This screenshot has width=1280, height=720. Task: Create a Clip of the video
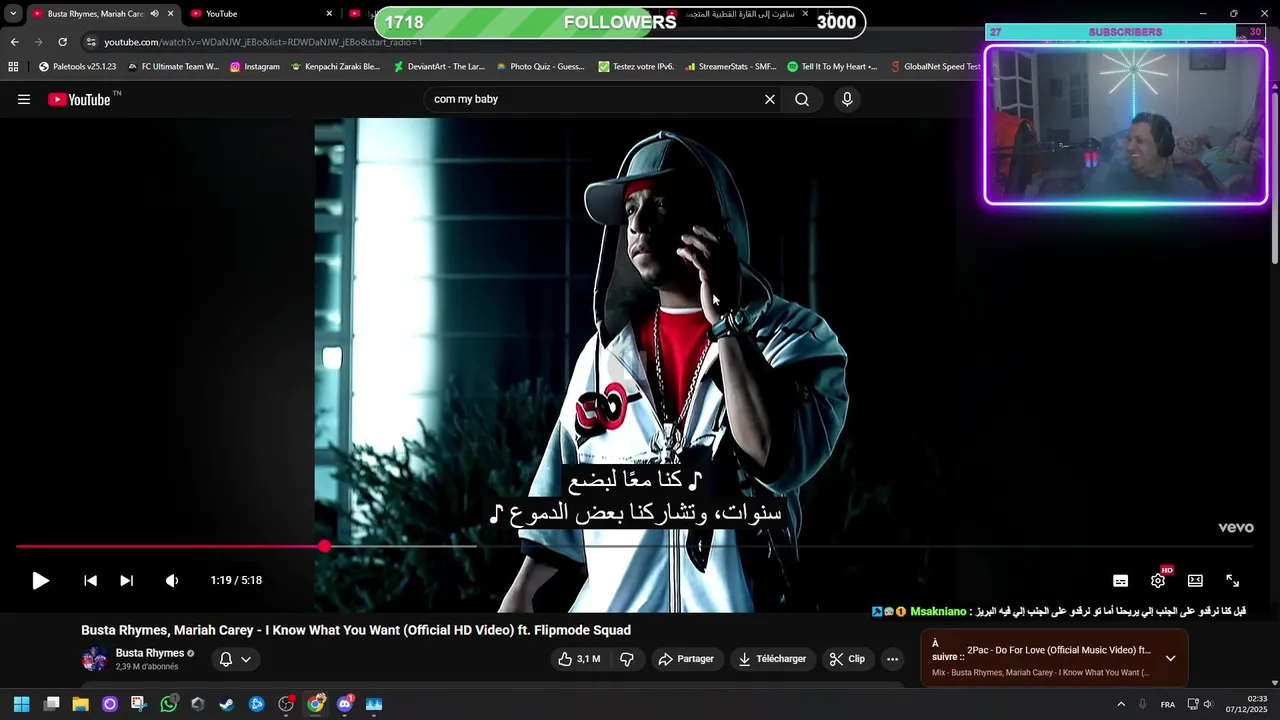click(847, 659)
